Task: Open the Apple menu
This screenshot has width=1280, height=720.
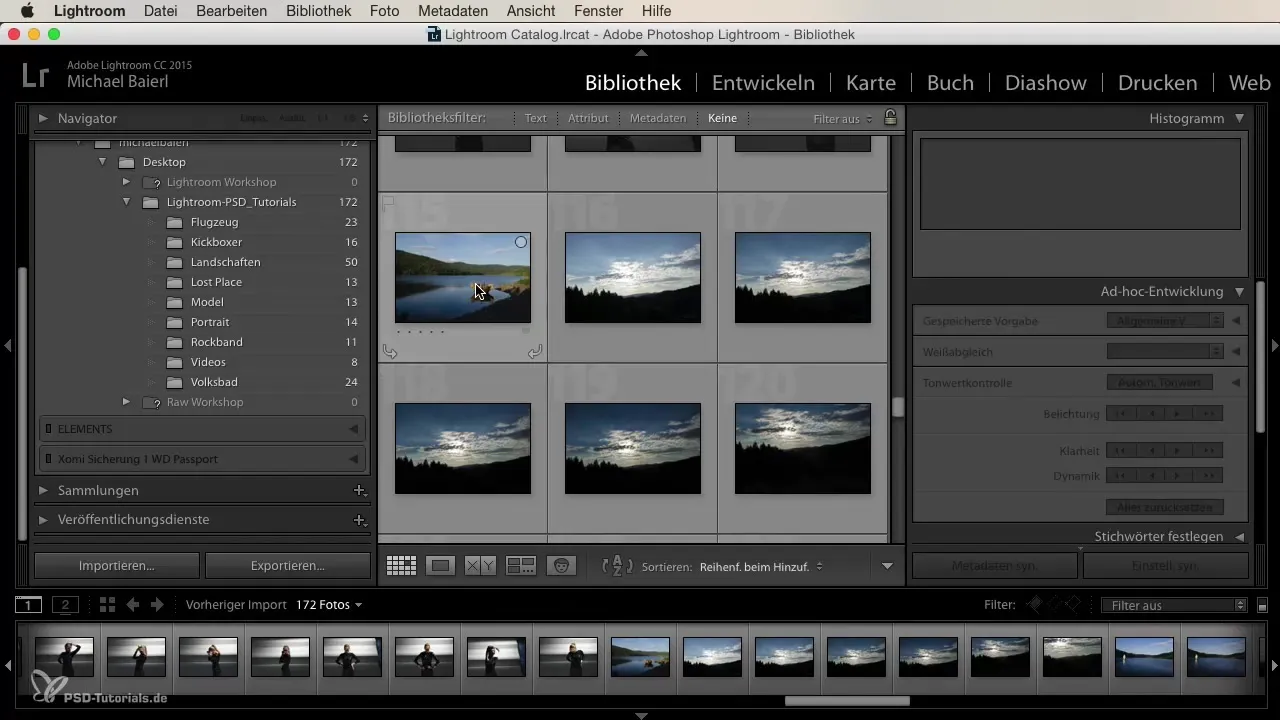Action: pos(26,11)
